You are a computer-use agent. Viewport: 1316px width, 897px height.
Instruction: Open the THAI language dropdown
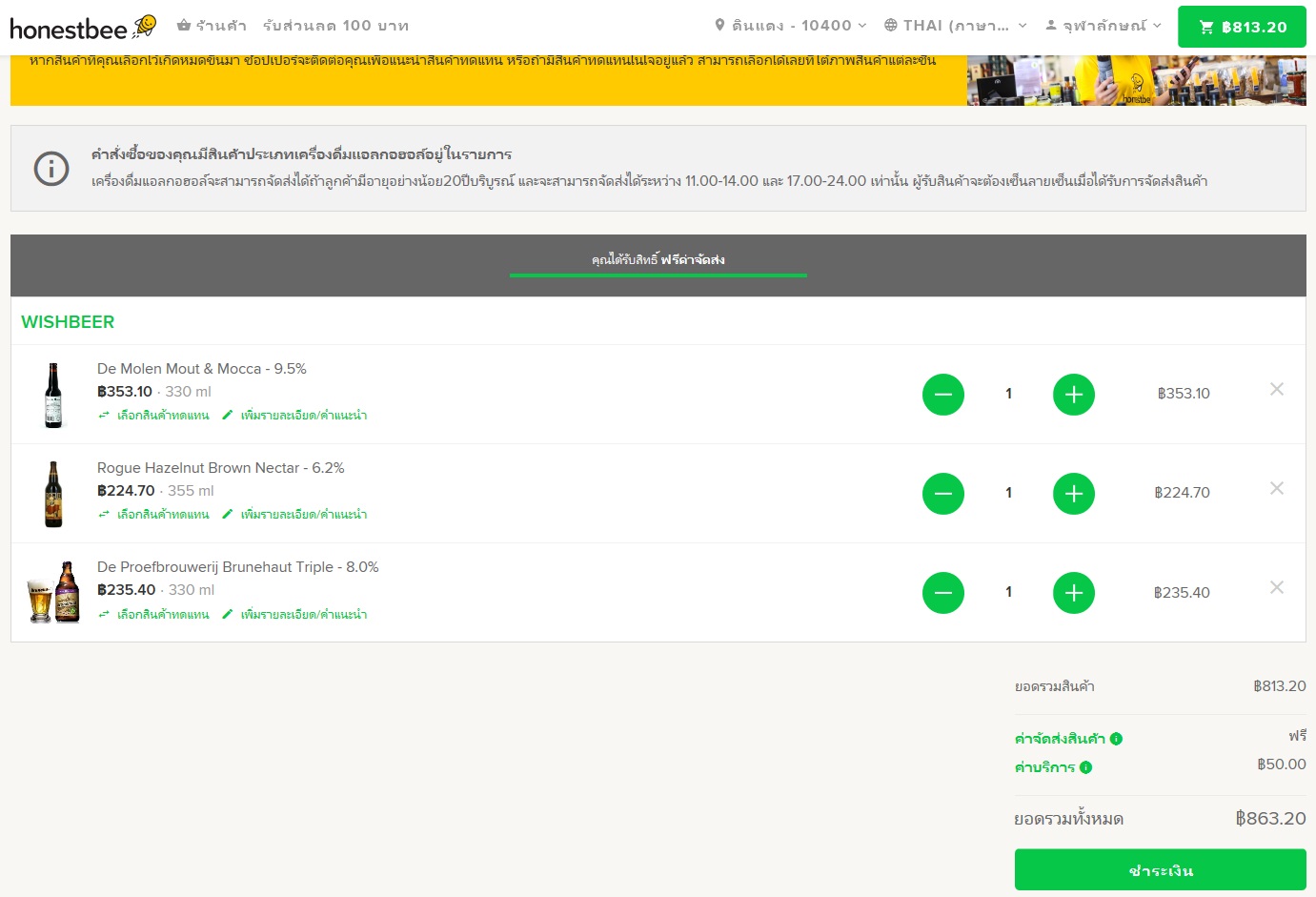click(x=955, y=26)
